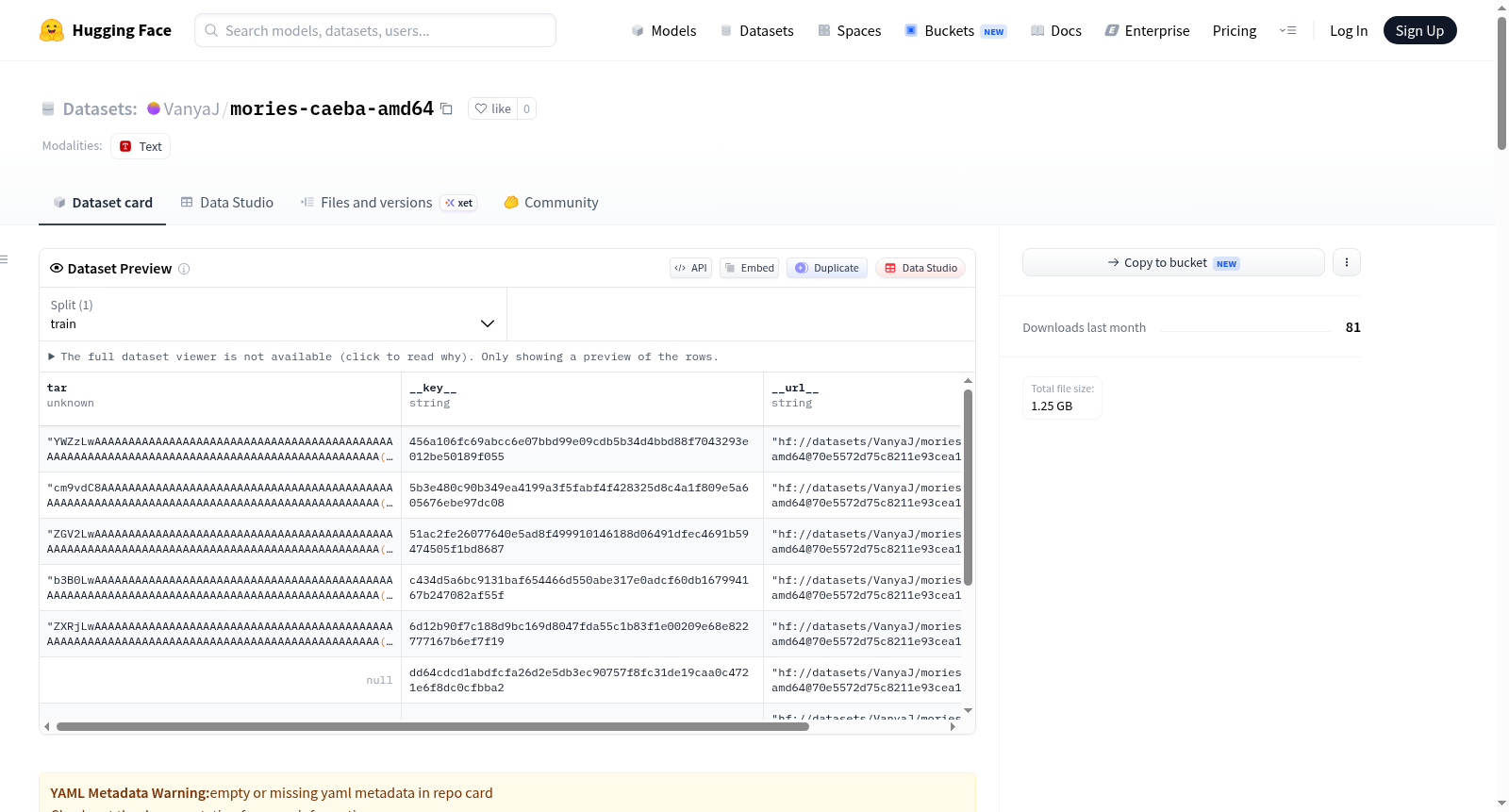Open the Files and versions tab
The width and height of the screenshot is (1509, 812).
[x=389, y=203]
